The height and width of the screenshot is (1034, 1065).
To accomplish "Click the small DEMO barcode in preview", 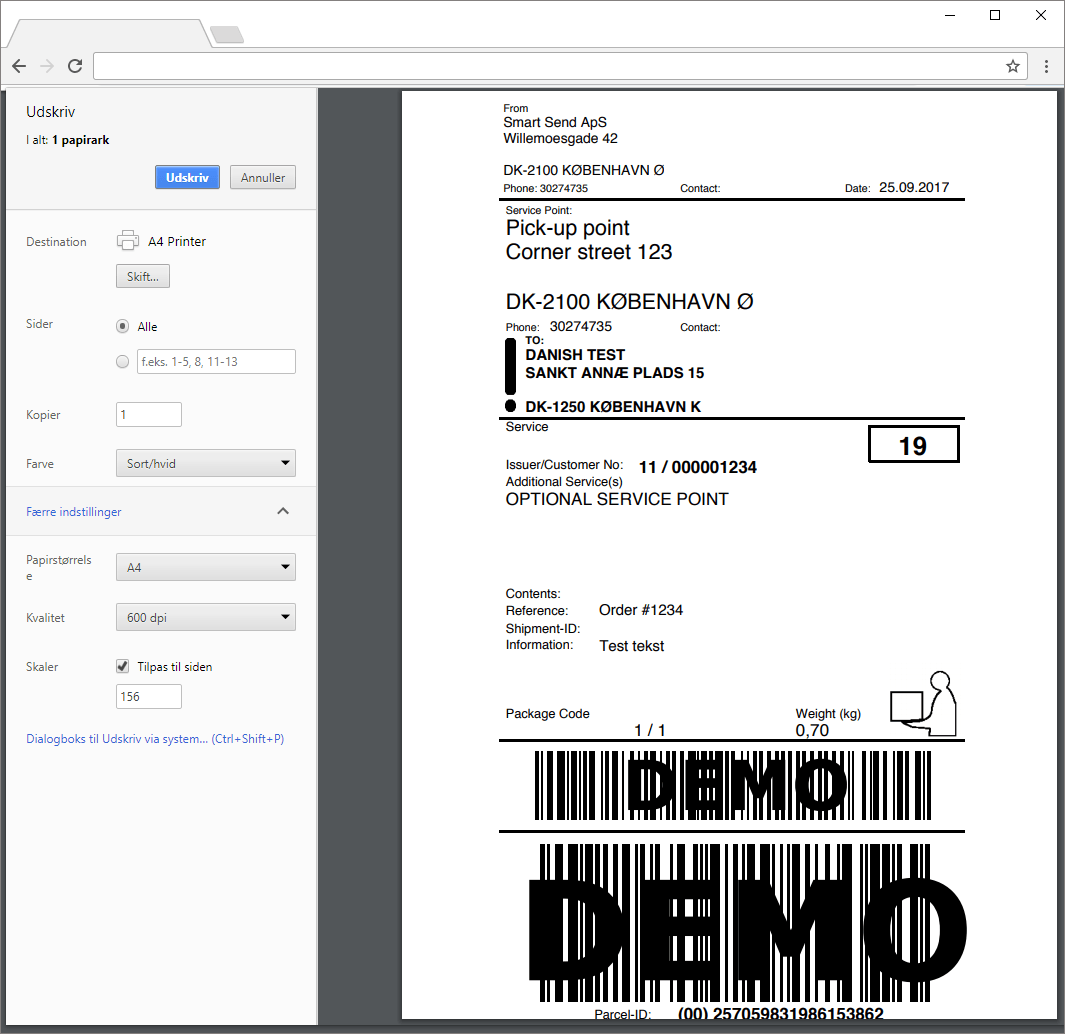I will coord(732,785).
